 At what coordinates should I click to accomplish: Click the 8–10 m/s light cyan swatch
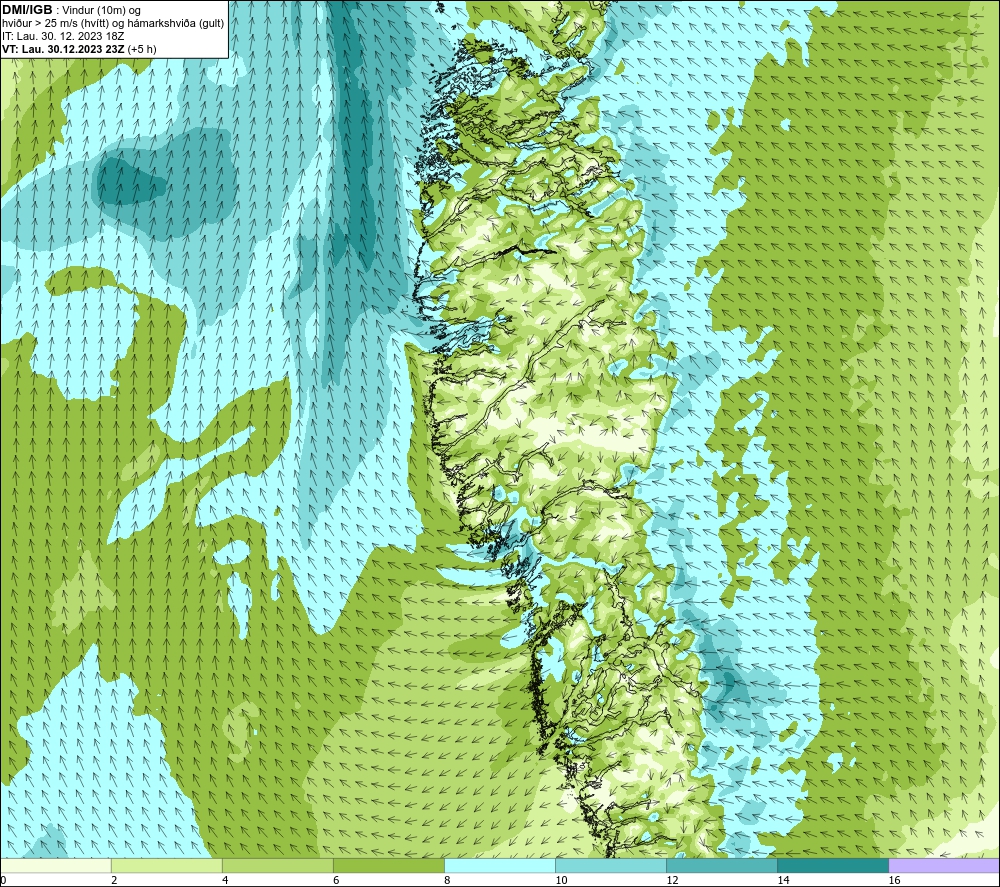click(499, 865)
